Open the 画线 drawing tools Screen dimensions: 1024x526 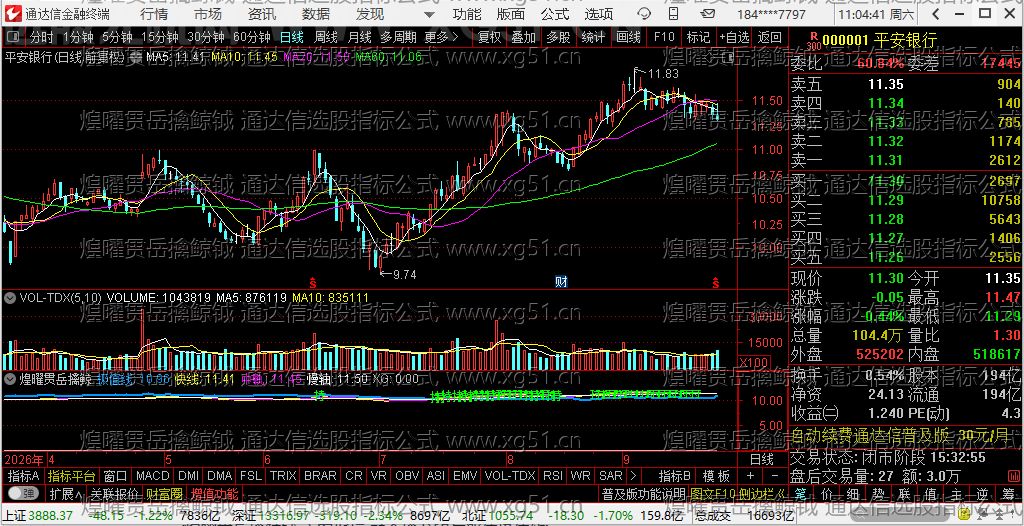tap(628, 37)
